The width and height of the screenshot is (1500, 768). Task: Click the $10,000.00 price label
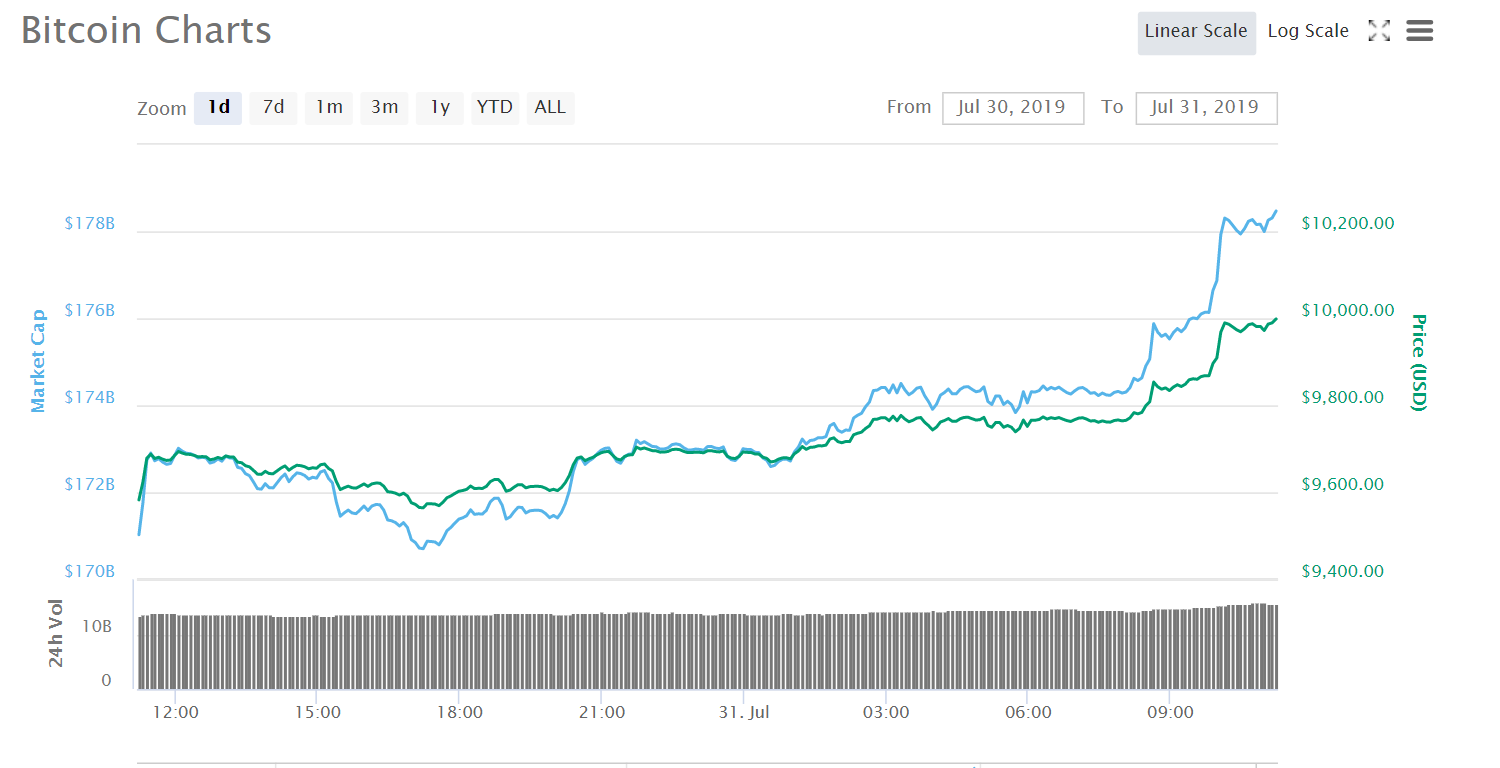tap(1348, 311)
